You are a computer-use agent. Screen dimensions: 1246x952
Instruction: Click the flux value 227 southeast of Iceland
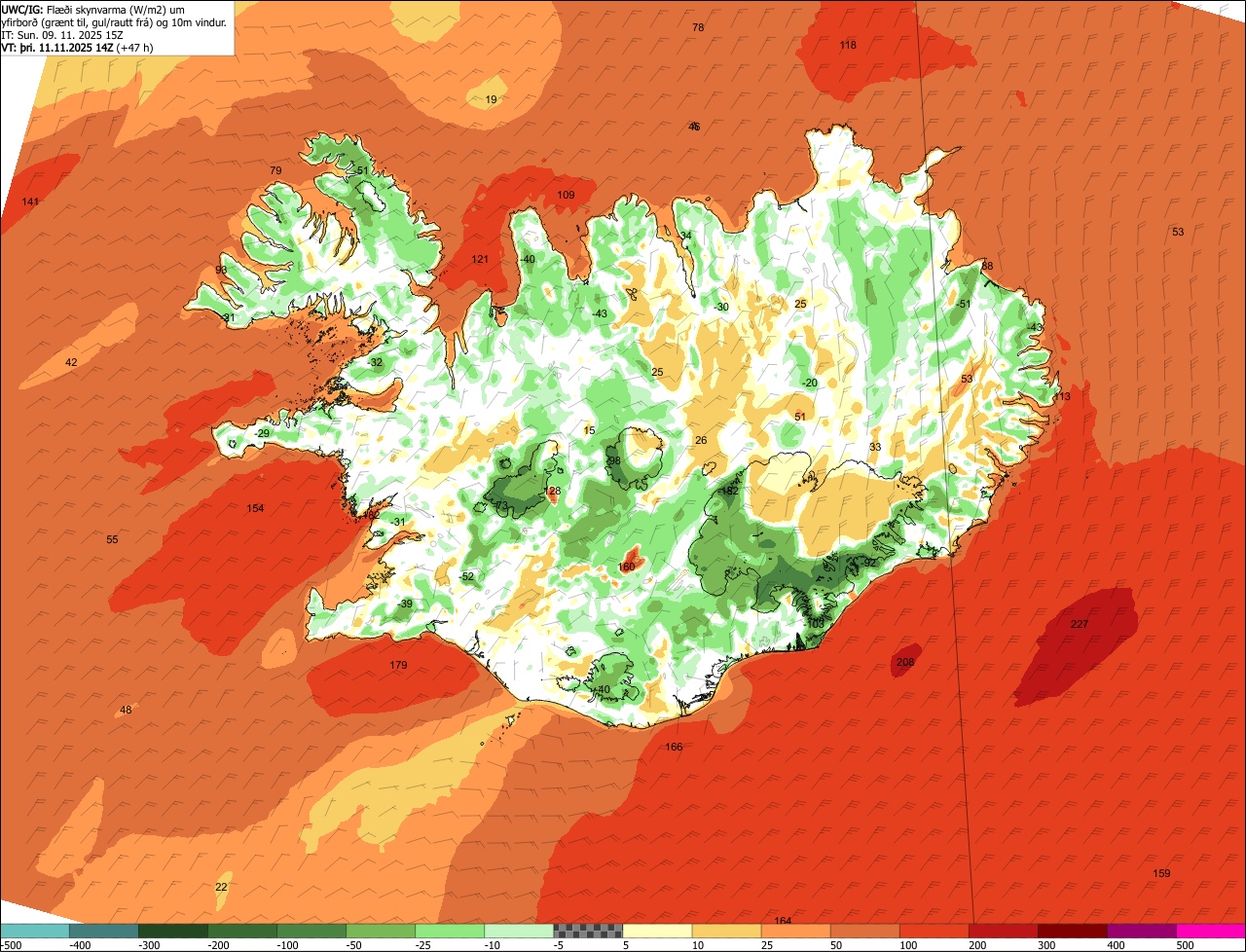[x=1080, y=624]
